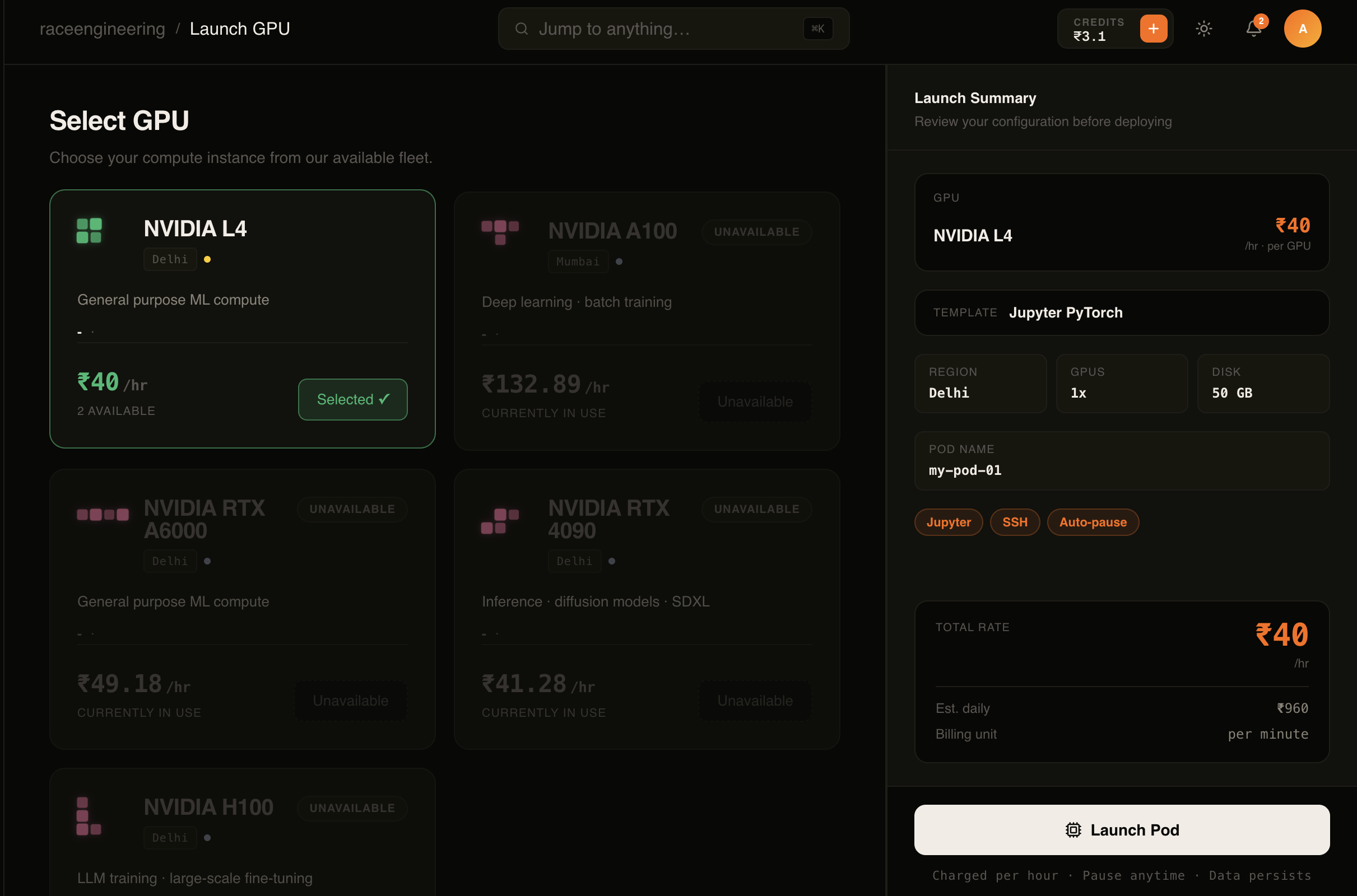Click the Launch Pod button
Screen dimensions: 1357x896
click(x=1122, y=830)
